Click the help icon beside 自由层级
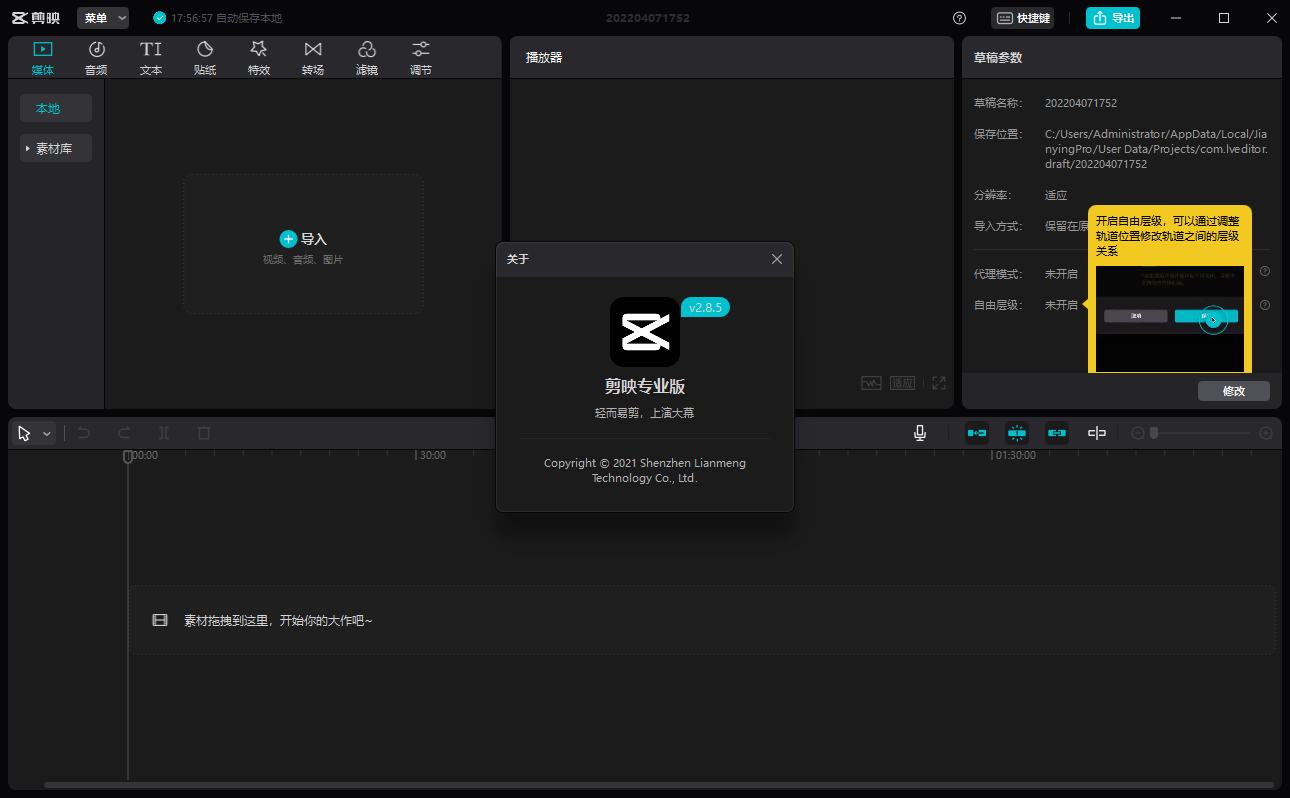Viewport: 1290px width, 798px height. coord(1264,305)
